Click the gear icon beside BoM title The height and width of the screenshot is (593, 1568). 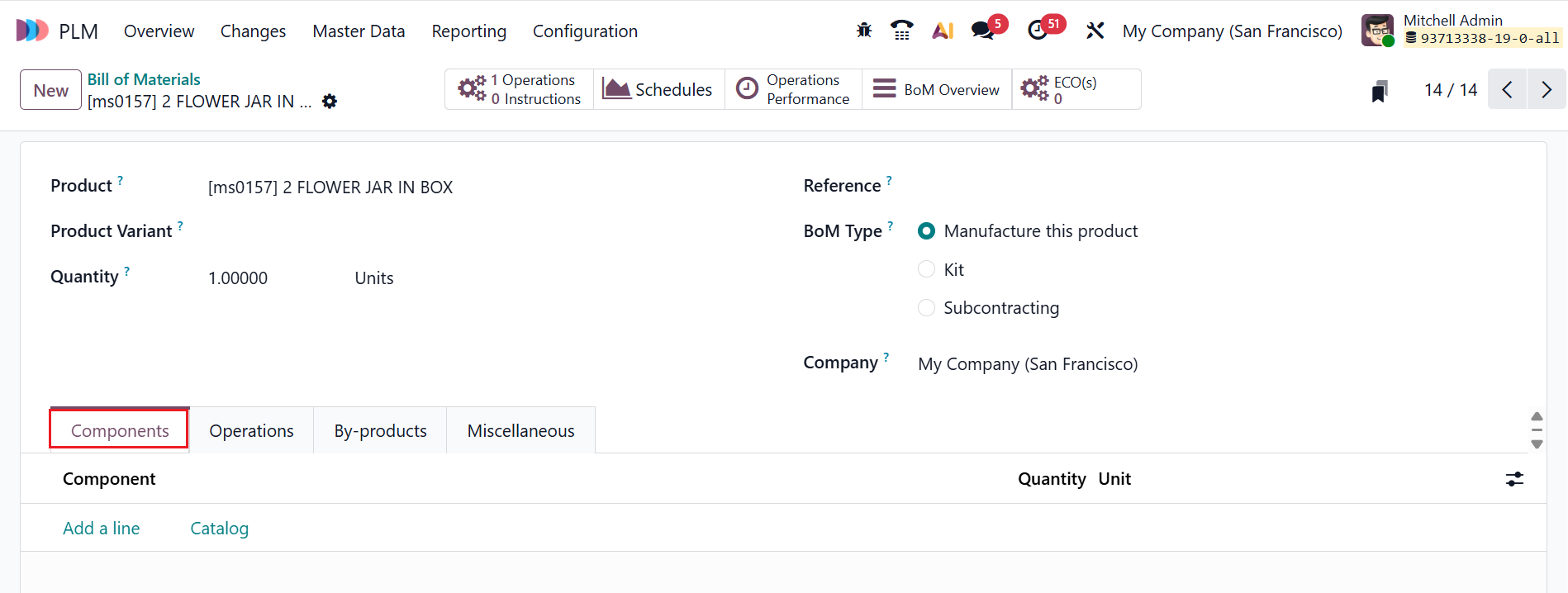pos(330,102)
